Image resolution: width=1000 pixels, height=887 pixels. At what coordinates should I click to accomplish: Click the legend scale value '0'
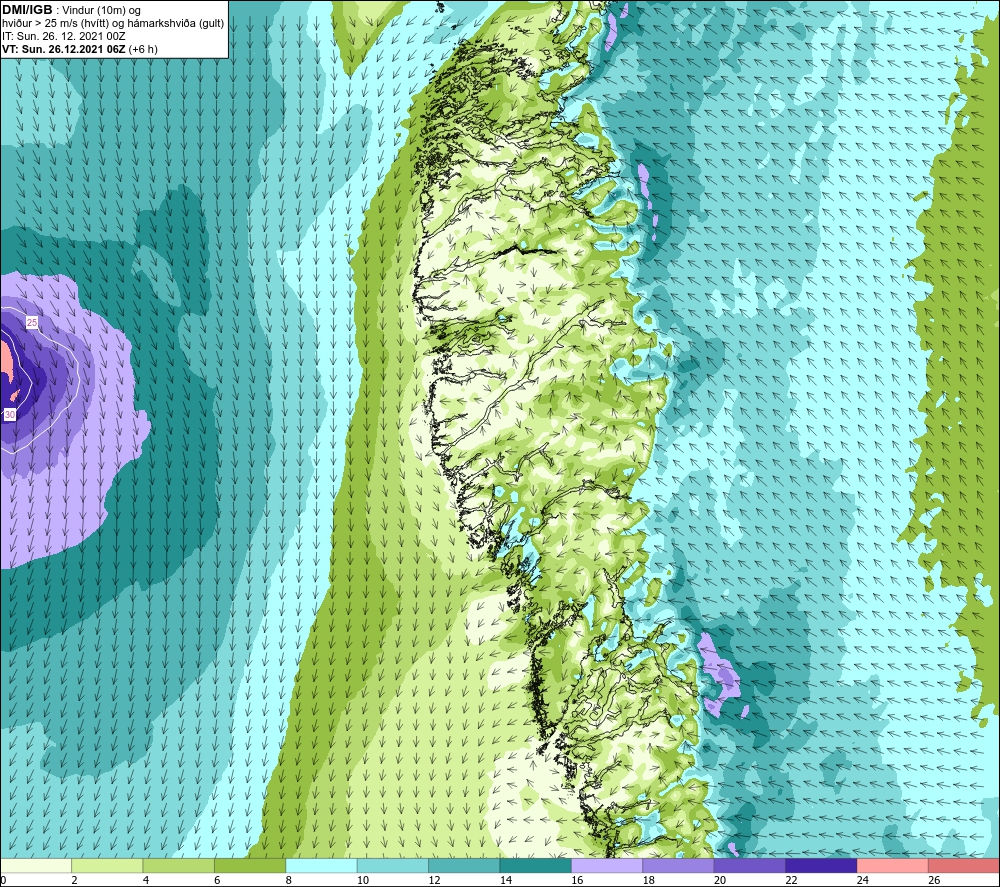[3, 881]
